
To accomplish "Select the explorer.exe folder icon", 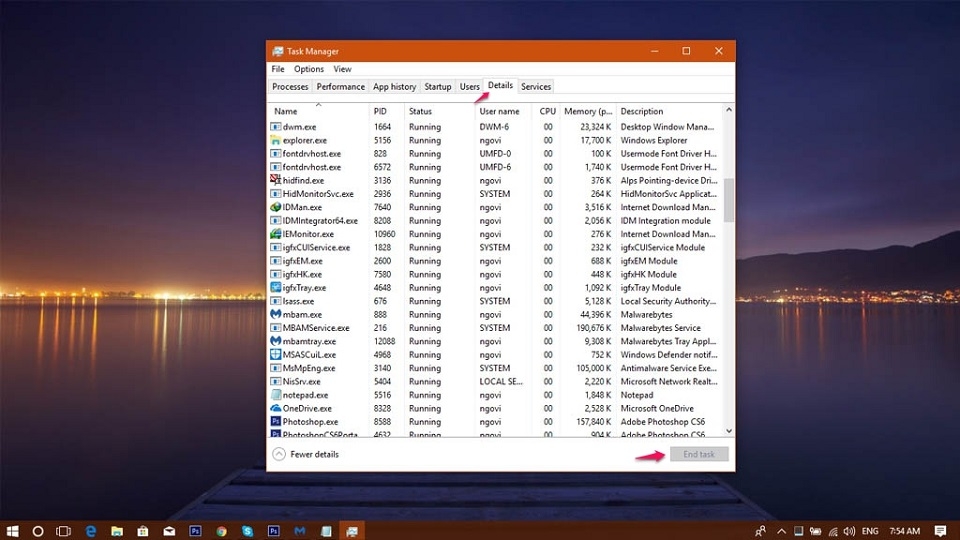I will pyautogui.click(x=276, y=140).
